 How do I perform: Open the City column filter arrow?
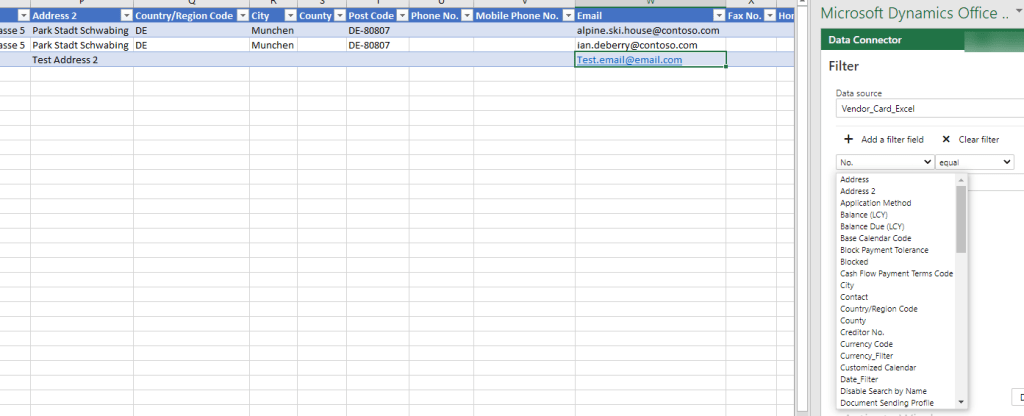click(x=289, y=17)
